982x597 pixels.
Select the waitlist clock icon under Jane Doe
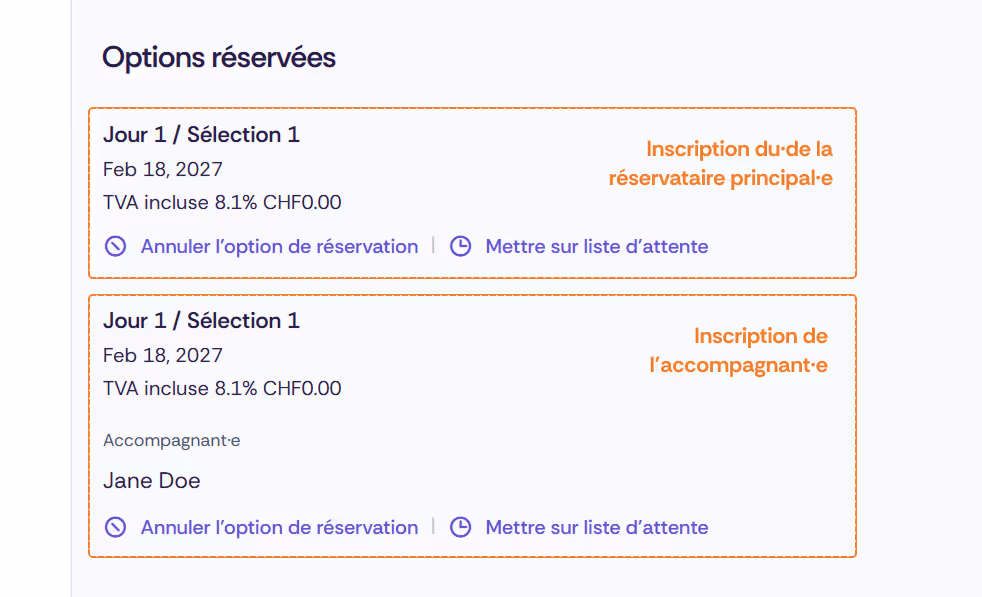(x=461, y=527)
